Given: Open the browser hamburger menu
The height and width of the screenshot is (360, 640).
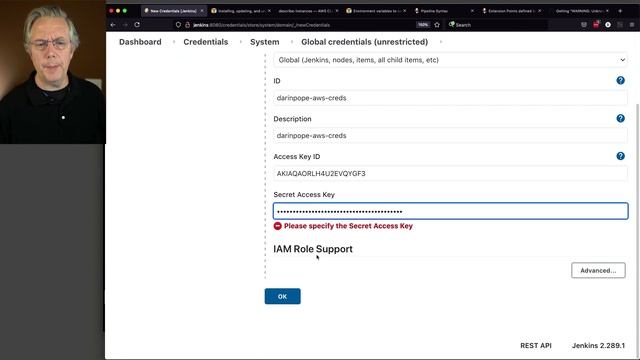Looking at the screenshot, I should (x=632, y=25).
